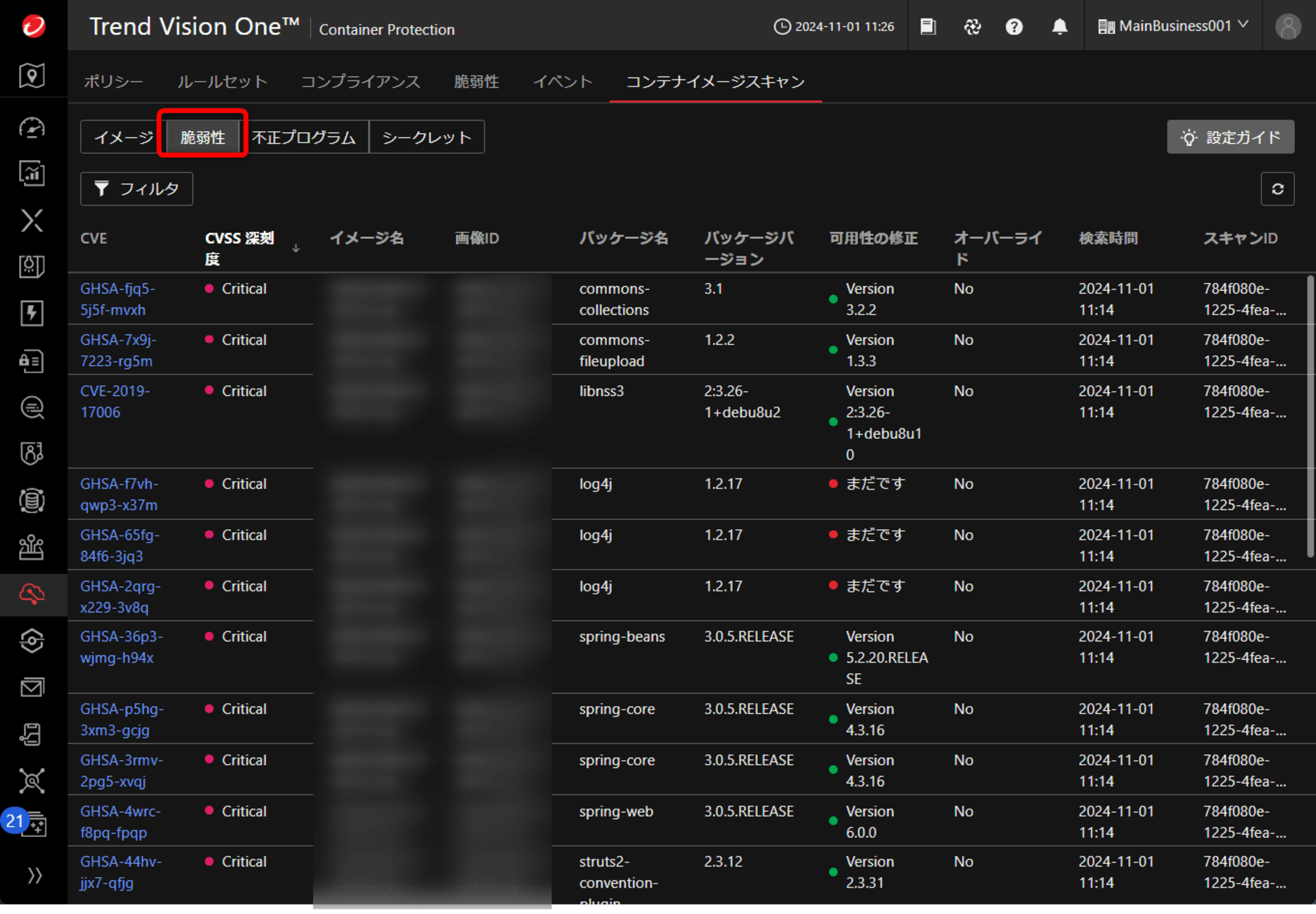Click the user account avatar icon
This screenshot has width=1316, height=914.
click(x=1288, y=26)
